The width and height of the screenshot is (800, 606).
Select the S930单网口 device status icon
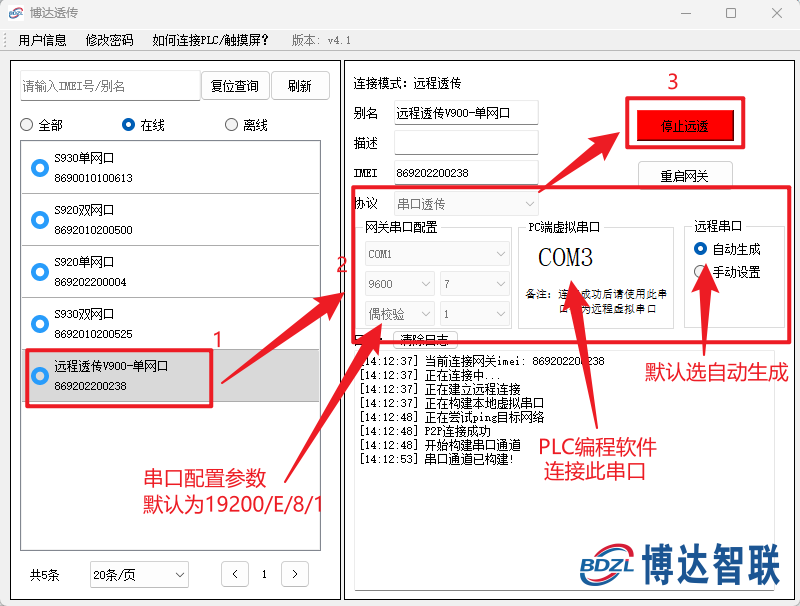click(40, 168)
